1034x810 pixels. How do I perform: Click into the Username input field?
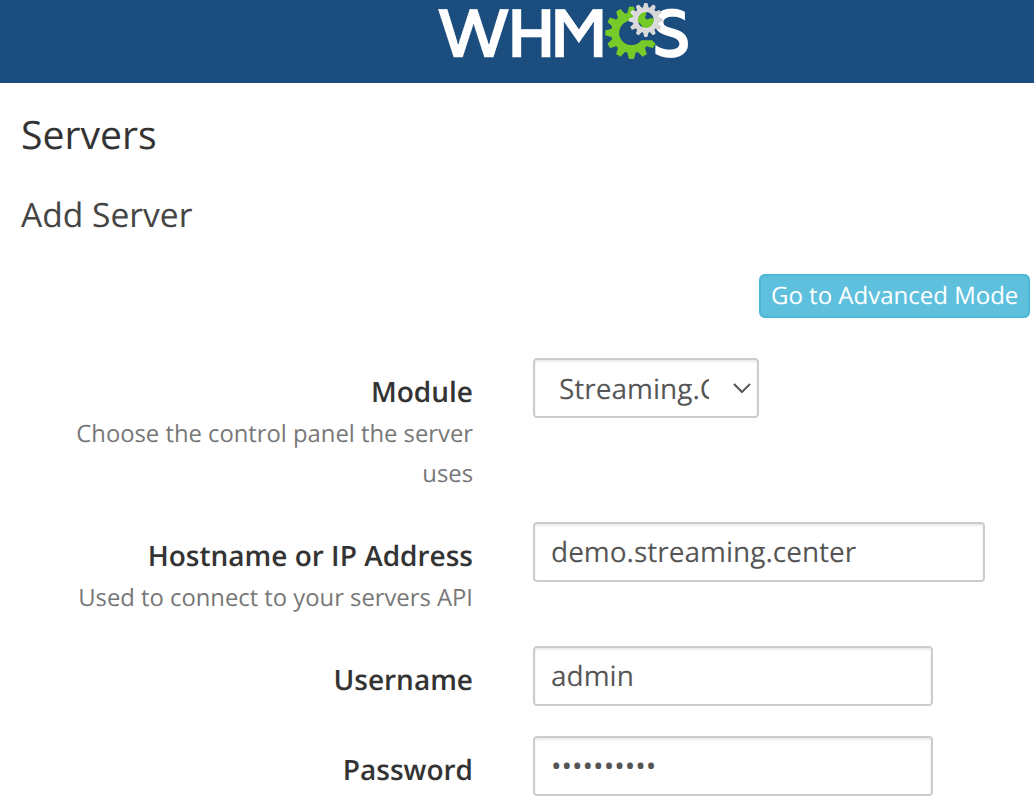coord(732,676)
